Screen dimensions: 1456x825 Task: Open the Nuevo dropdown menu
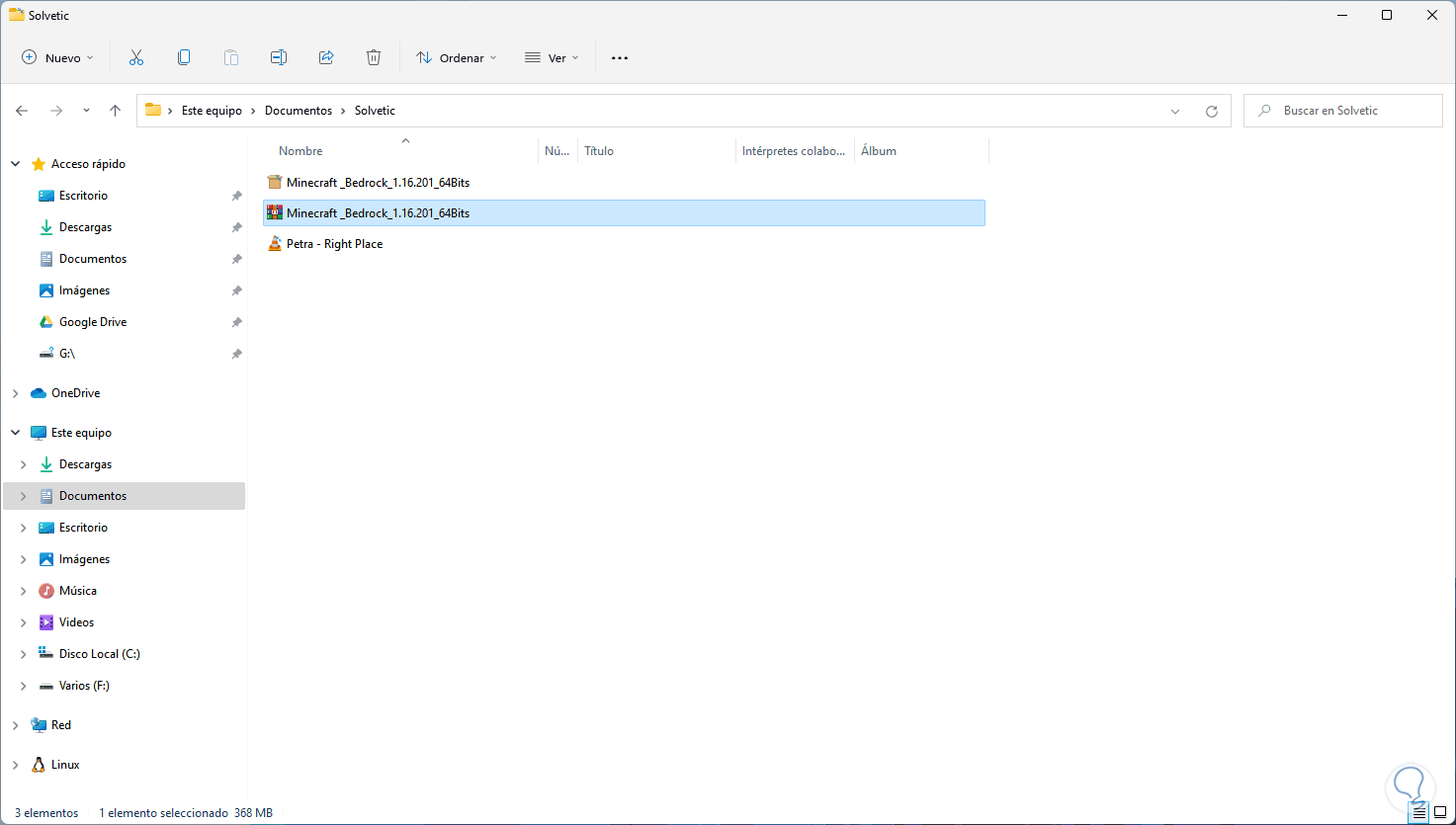pos(57,58)
